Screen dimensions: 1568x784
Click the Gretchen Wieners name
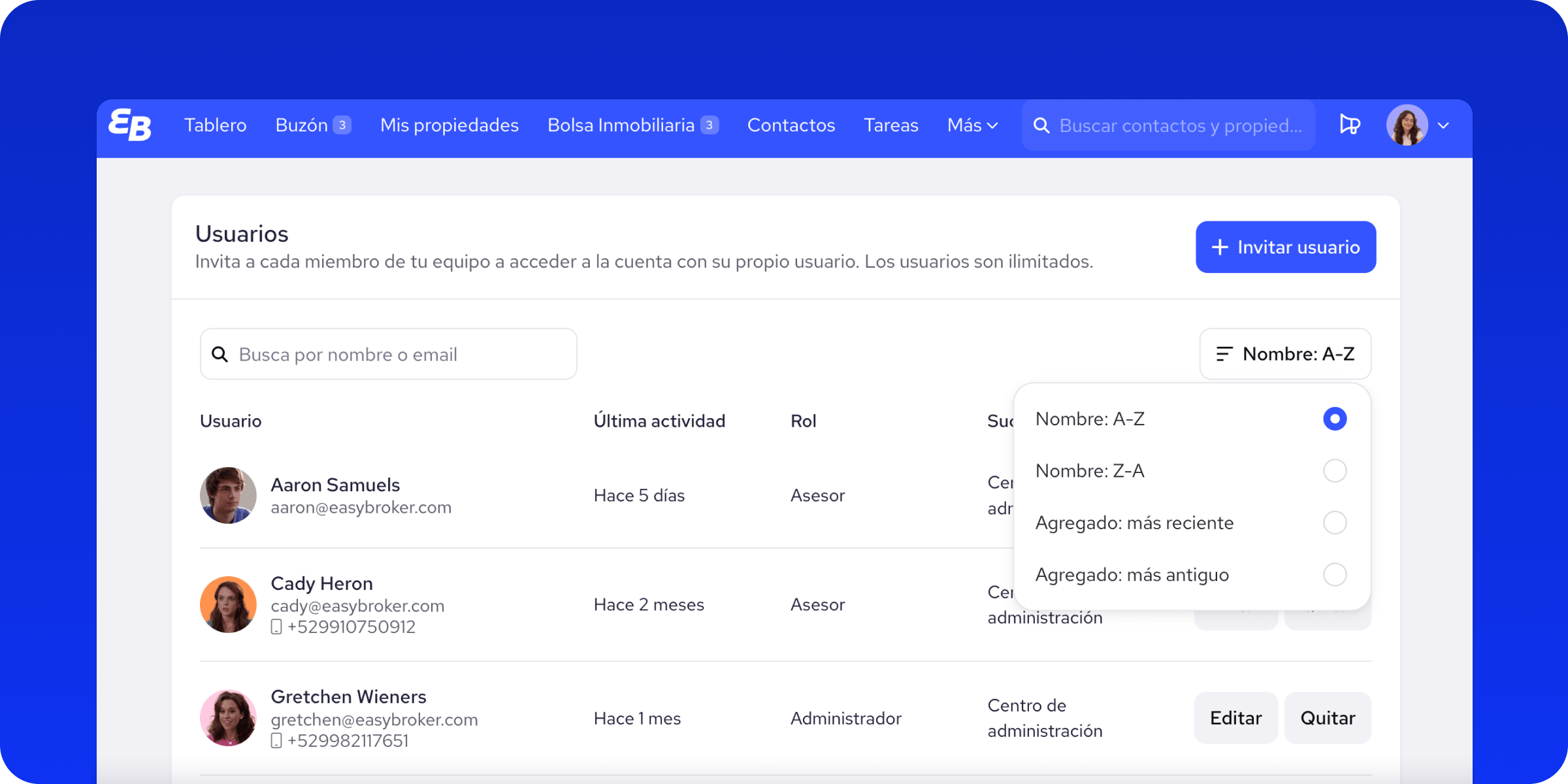pyautogui.click(x=348, y=696)
